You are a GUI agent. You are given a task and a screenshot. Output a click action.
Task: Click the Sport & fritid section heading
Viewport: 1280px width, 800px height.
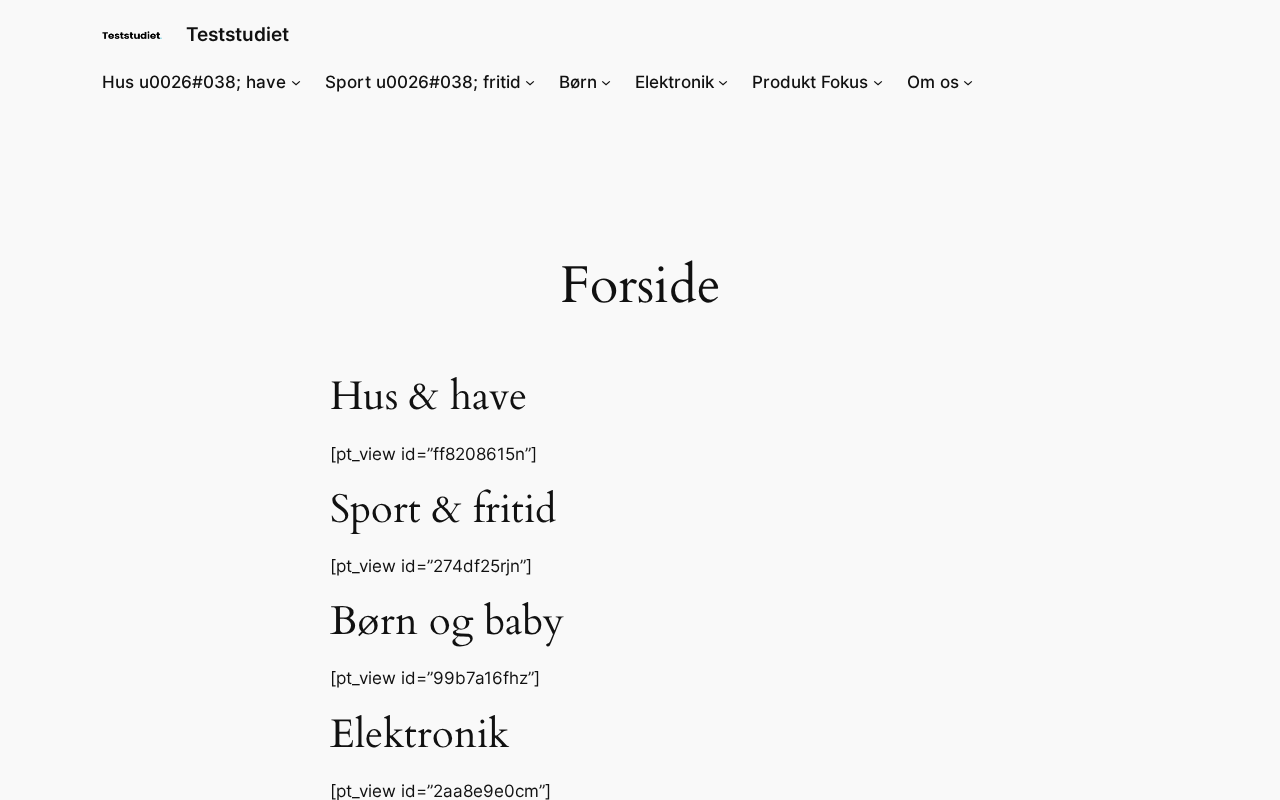click(x=443, y=510)
